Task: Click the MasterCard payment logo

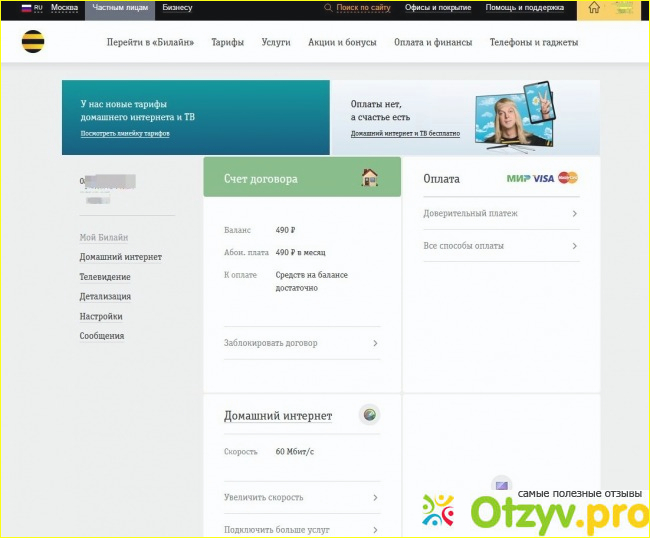Action: click(x=568, y=178)
